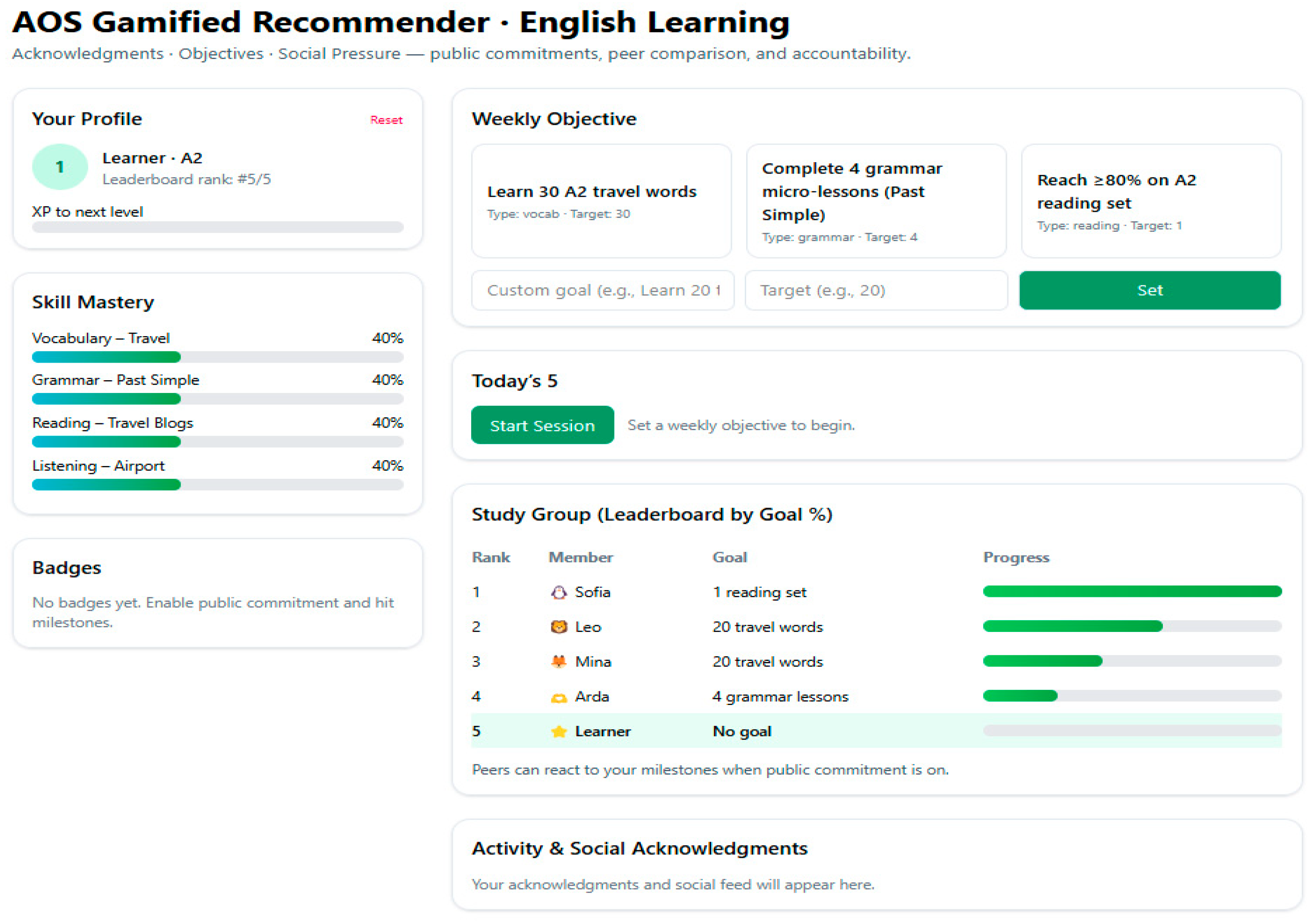The width and height of the screenshot is (1316, 924).
Task: Reset the profile via red Reset link
Action: (x=386, y=120)
